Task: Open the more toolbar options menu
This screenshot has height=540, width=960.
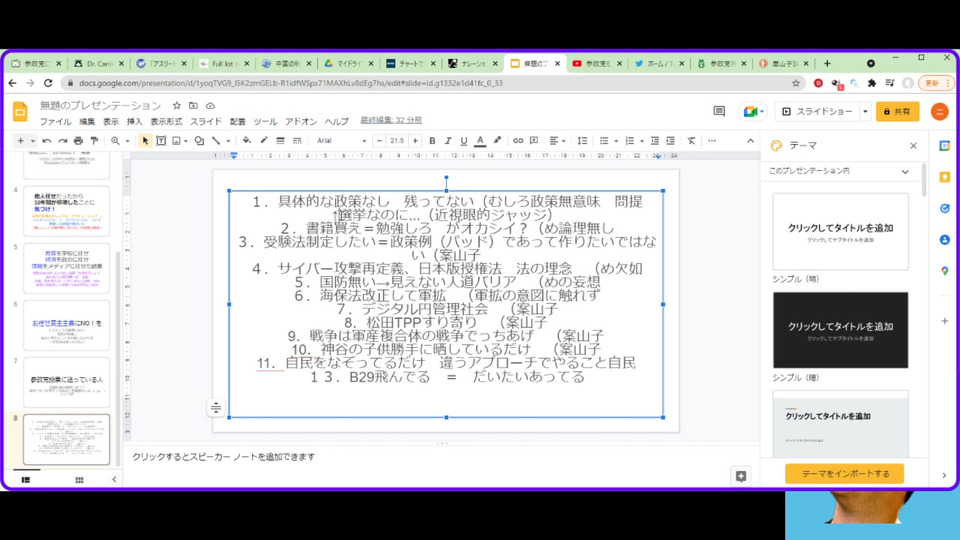Action: 711,141
